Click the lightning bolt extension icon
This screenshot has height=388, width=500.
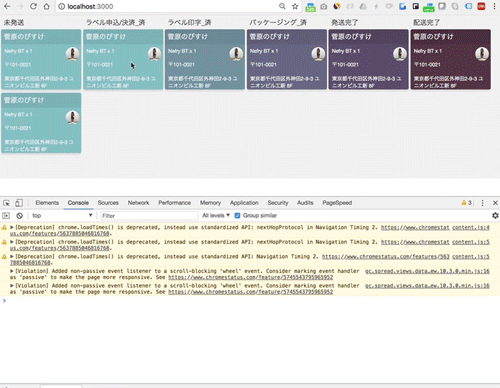coord(376,6)
